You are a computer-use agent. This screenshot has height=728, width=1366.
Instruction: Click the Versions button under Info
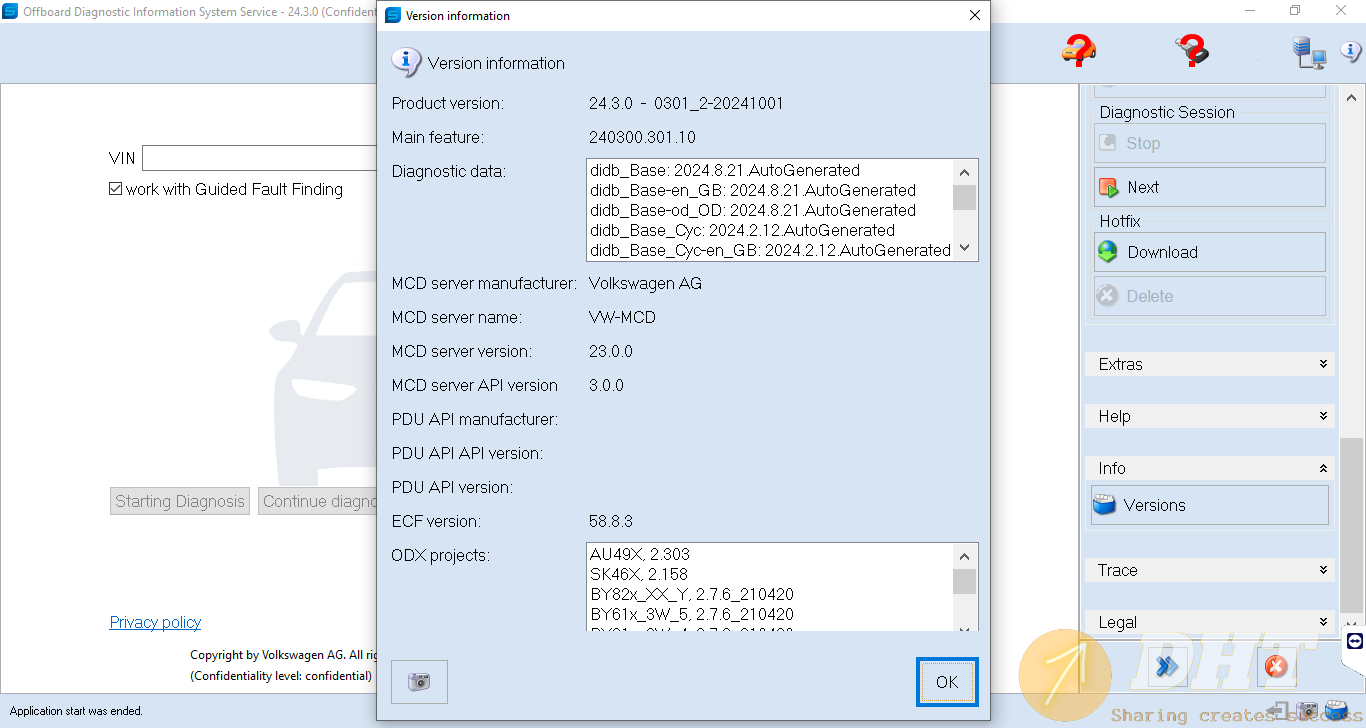click(1209, 505)
